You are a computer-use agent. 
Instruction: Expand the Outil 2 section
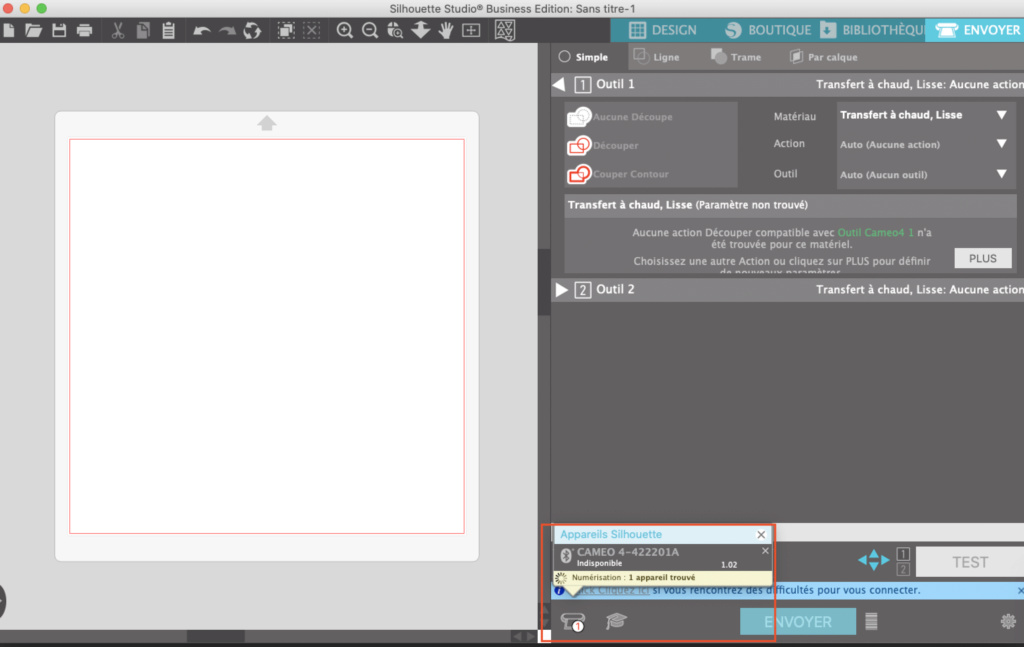[x=561, y=289]
